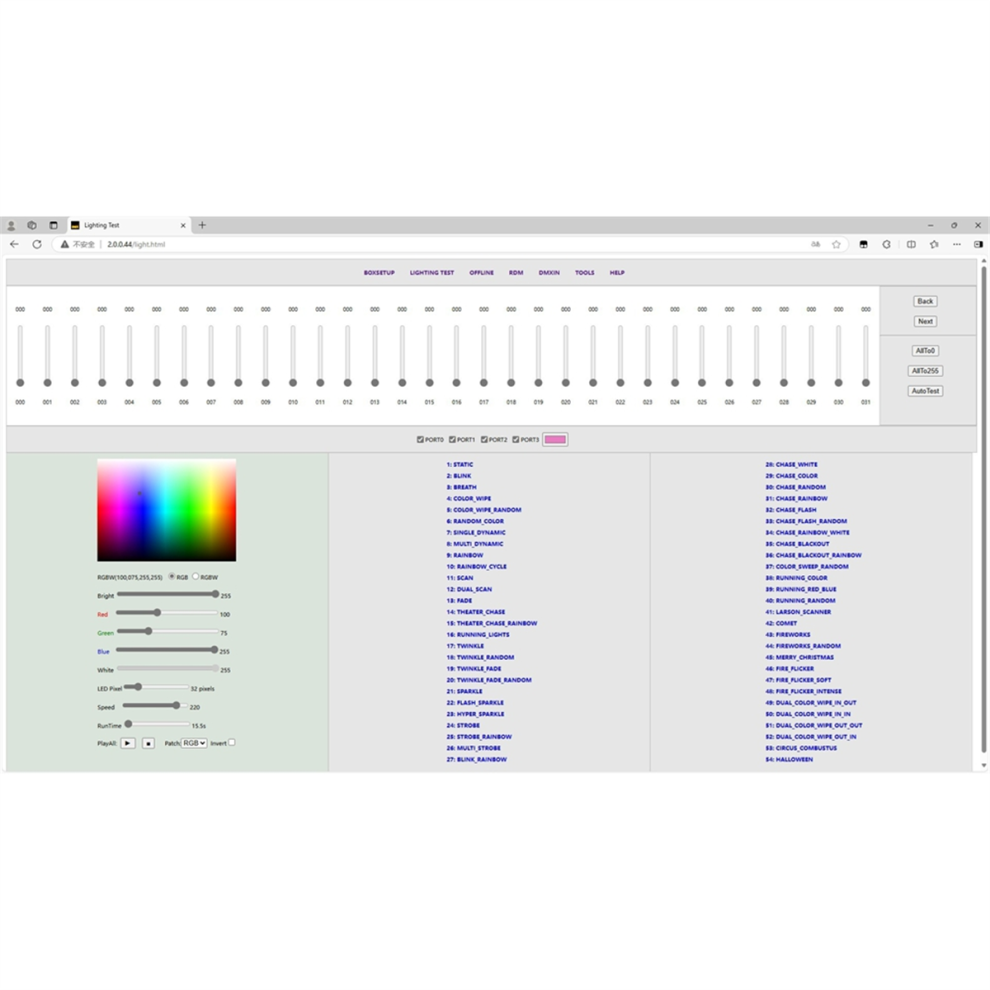Go back using the browser back arrow
The height and width of the screenshot is (990, 990).
pyautogui.click(x=14, y=244)
